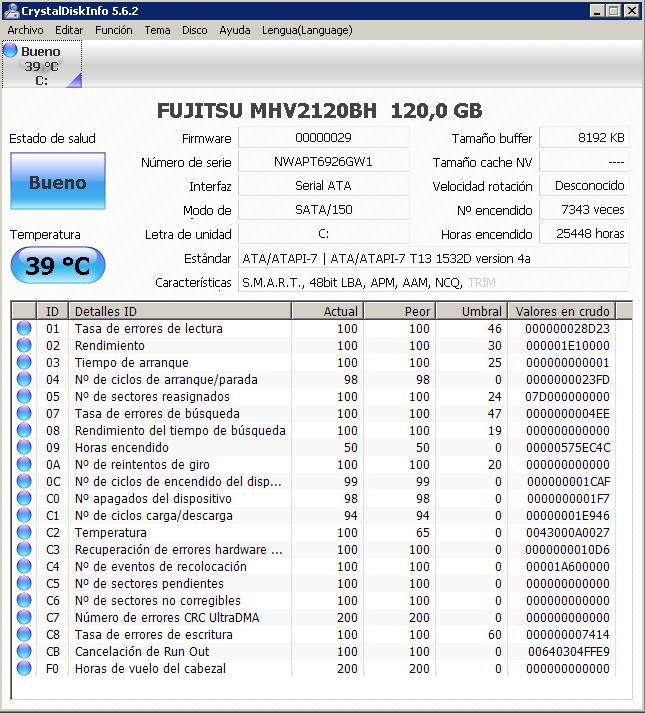The height and width of the screenshot is (713, 645).
Task: Click status orb for Horas de vuelo del cabezal
Action: (x=24, y=668)
